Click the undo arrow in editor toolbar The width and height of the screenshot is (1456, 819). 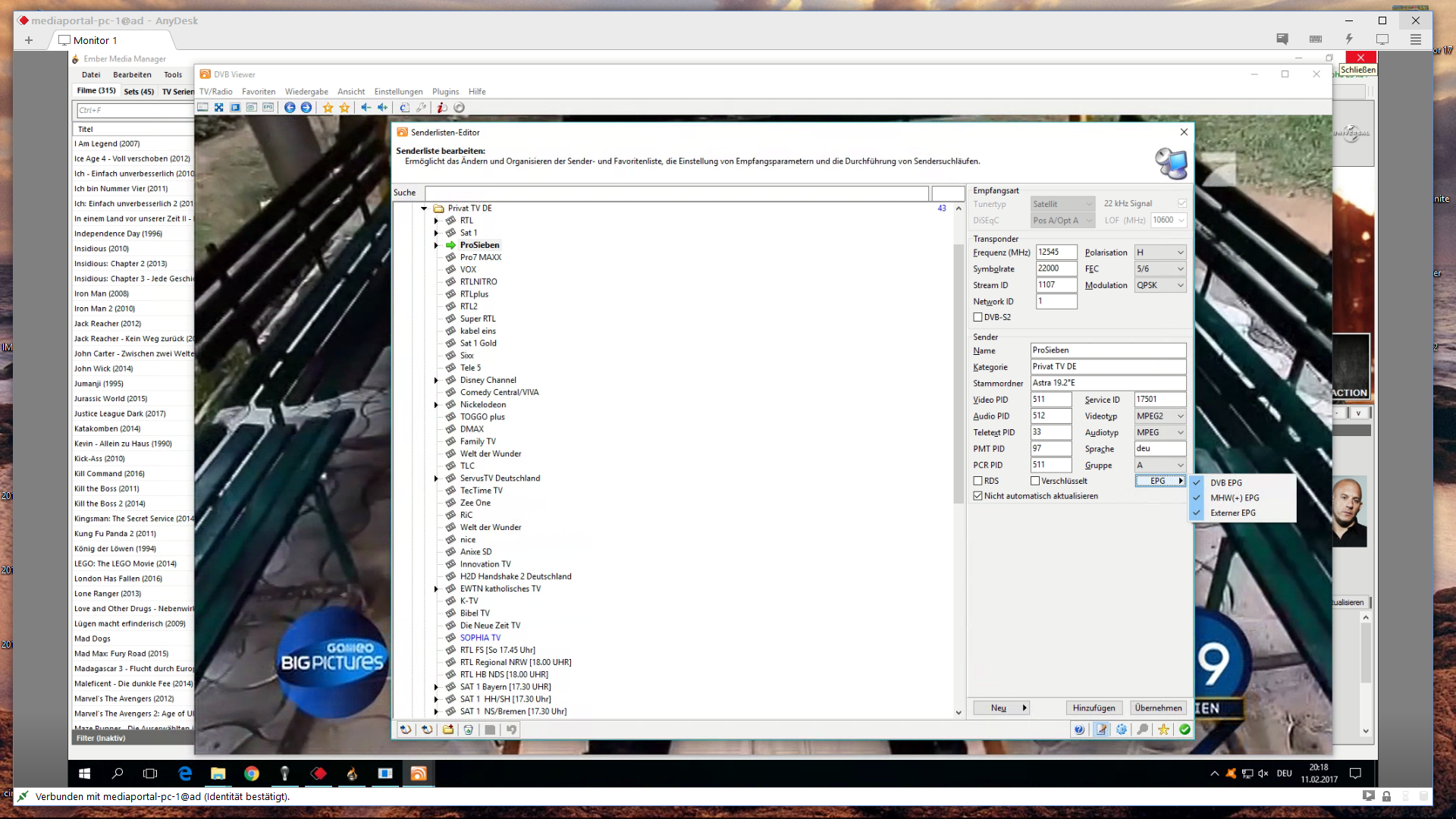[511, 730]
